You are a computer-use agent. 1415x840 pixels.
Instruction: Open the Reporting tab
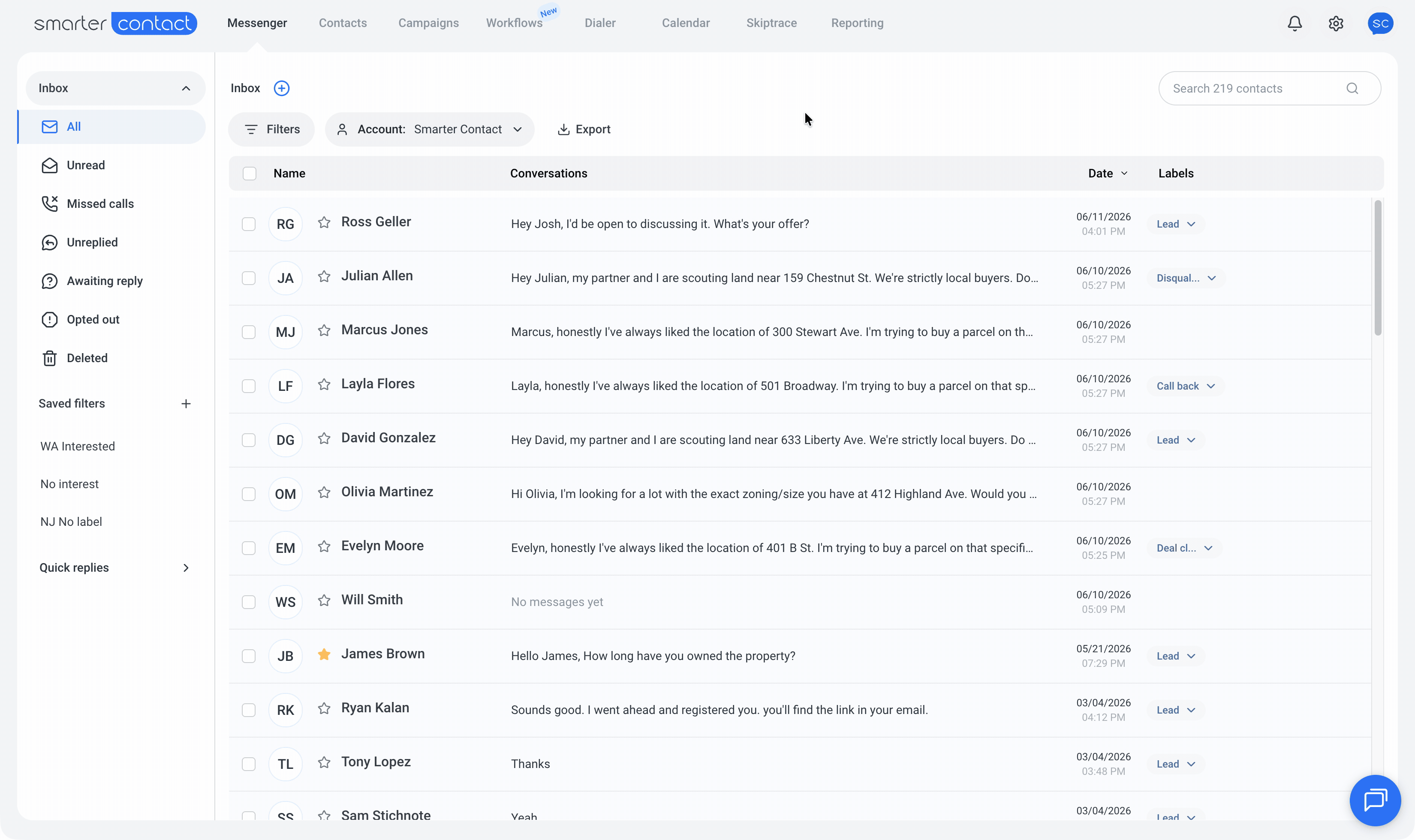[857, 23]
